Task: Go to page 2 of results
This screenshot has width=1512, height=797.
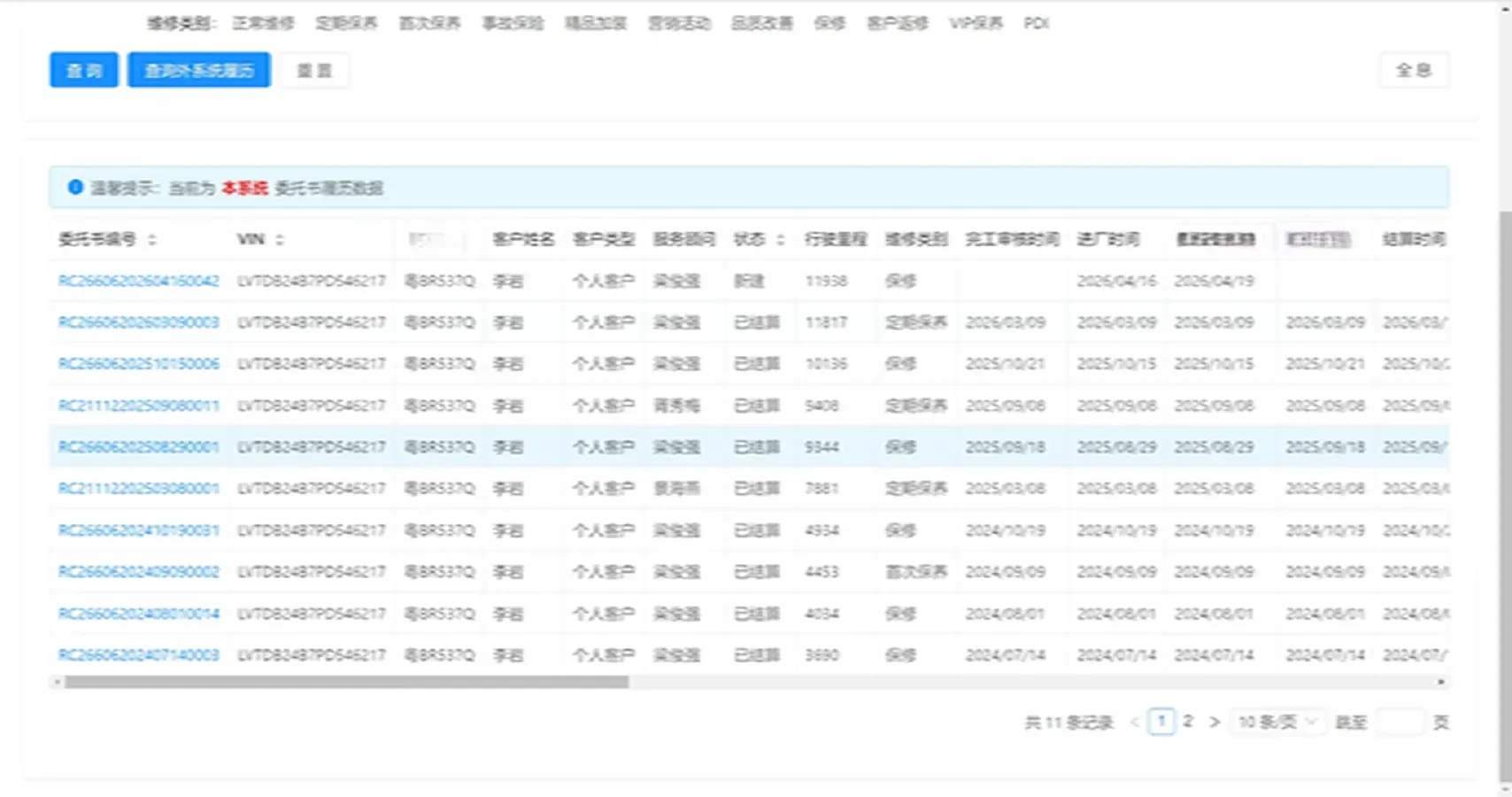Action: [x=1188, y=722]
